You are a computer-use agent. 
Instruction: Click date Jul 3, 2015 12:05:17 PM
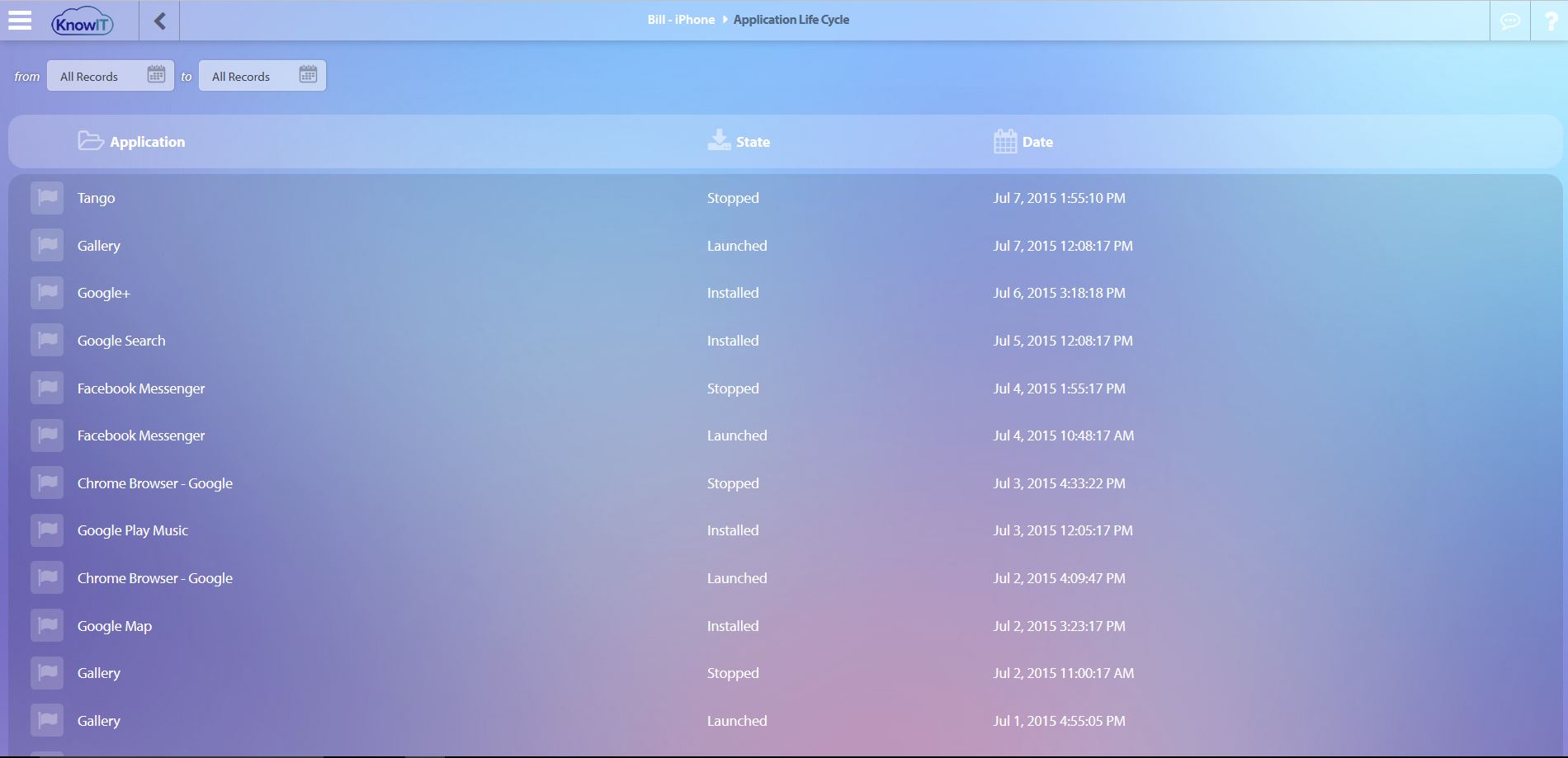tap(1063, 530)
